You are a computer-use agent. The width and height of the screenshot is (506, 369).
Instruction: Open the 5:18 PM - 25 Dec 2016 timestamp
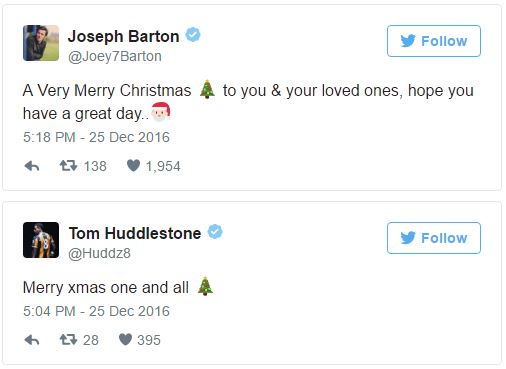(x=96, y=137)
